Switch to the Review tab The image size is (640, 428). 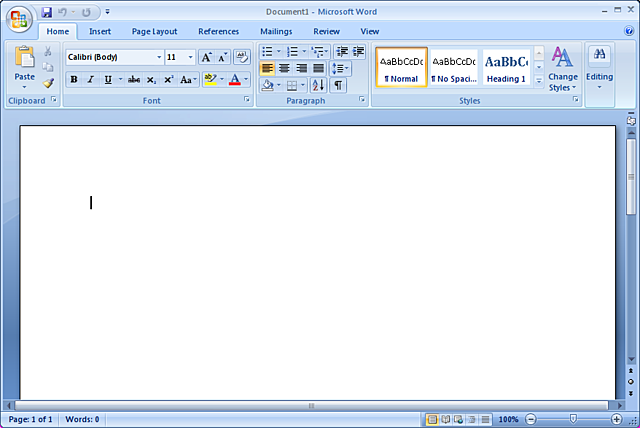pyautogui.click(x=327, y=31)
